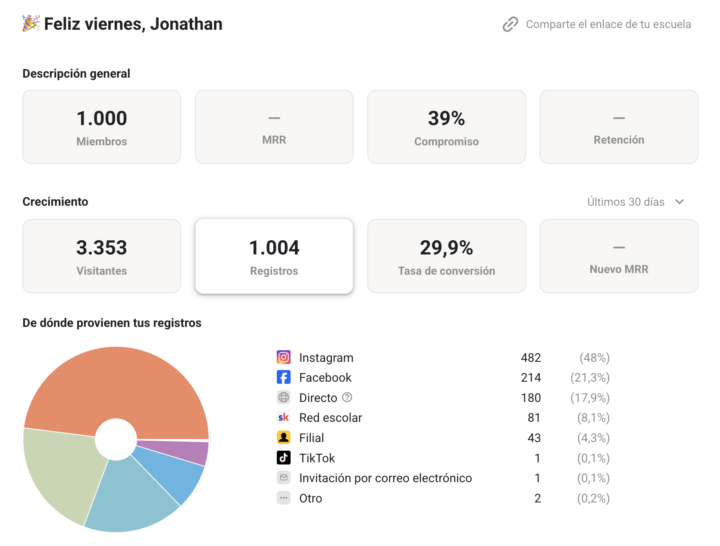
Task: Click the Facebook icon in the sources list
Action: [x=283, y=377]
